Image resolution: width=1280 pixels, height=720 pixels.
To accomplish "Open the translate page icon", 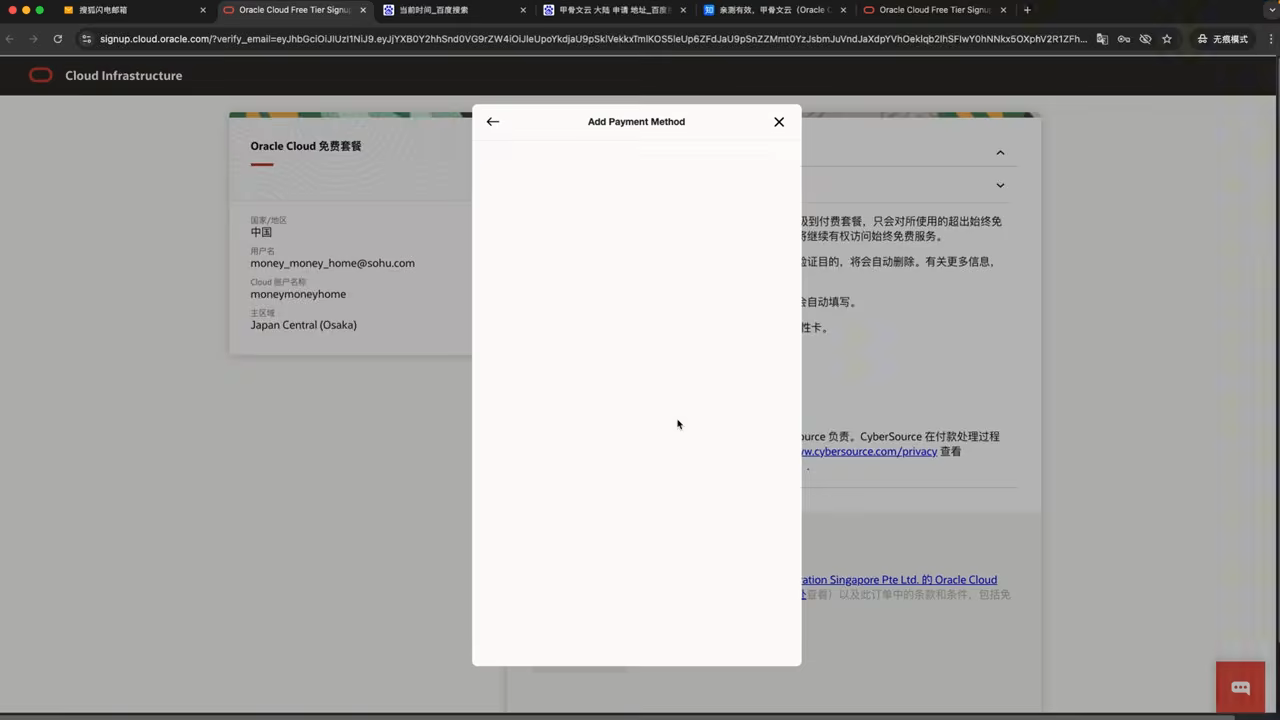I will tap(1102, 39).
